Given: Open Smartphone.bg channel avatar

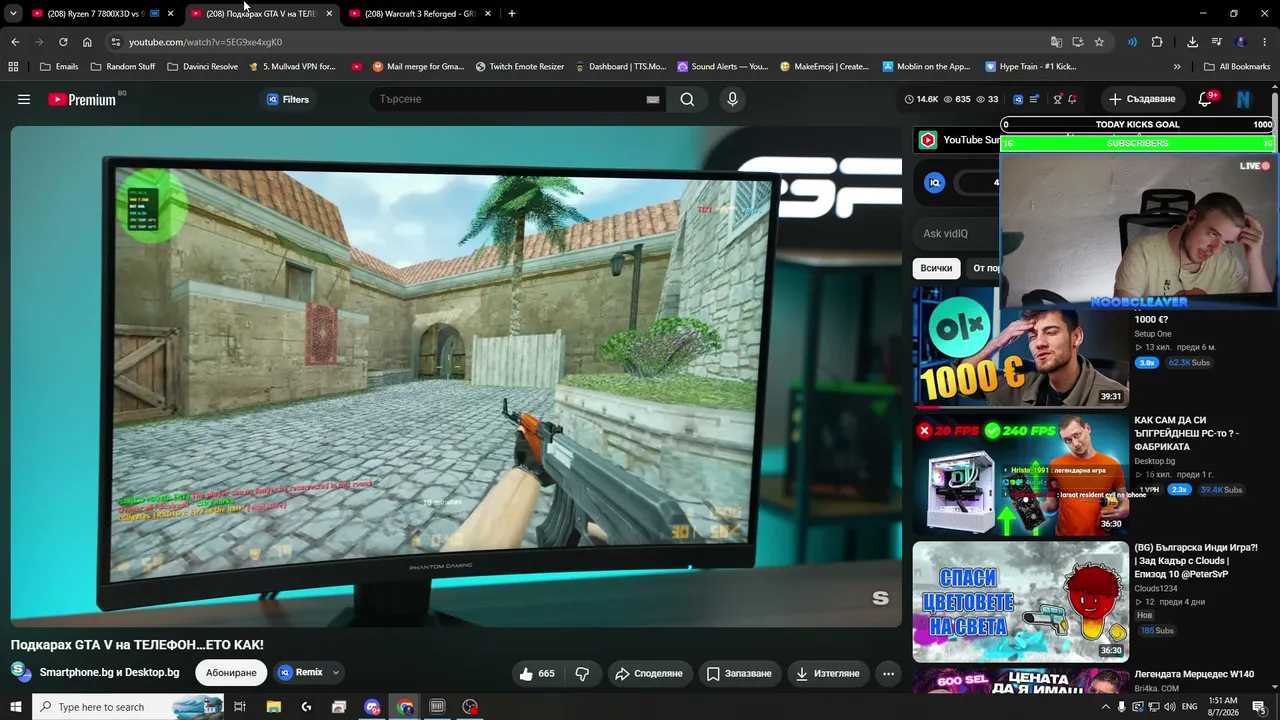Looking at the screenshot, I should [20, 672].
